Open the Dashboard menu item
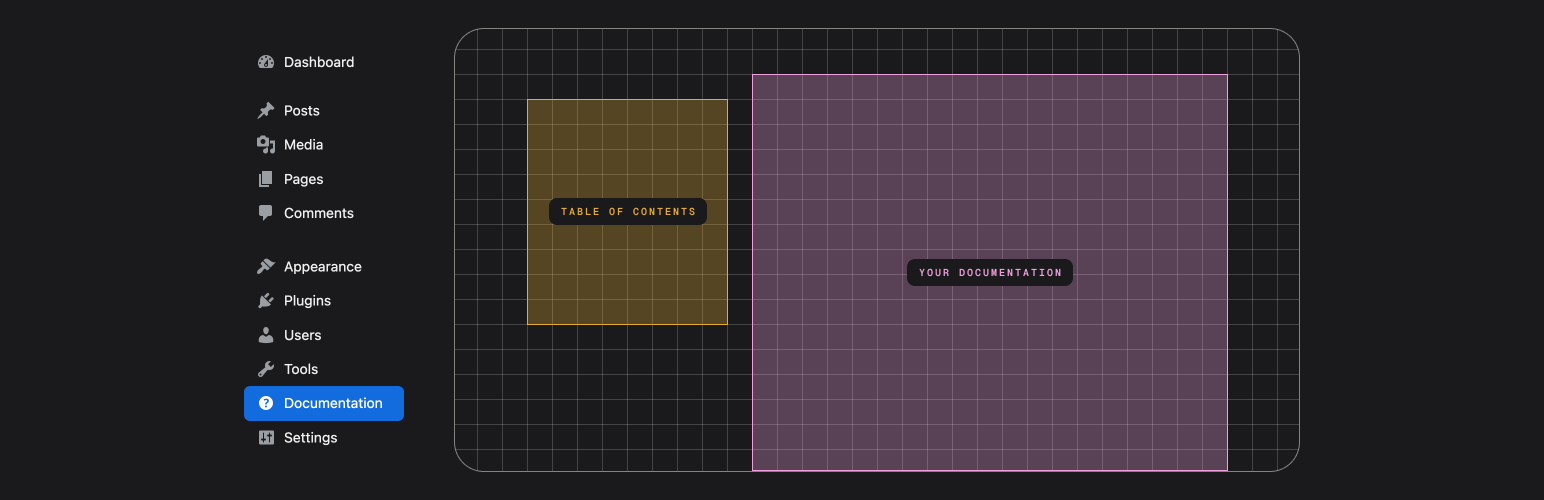This screenshot has width=1544, height=500. 318,62
